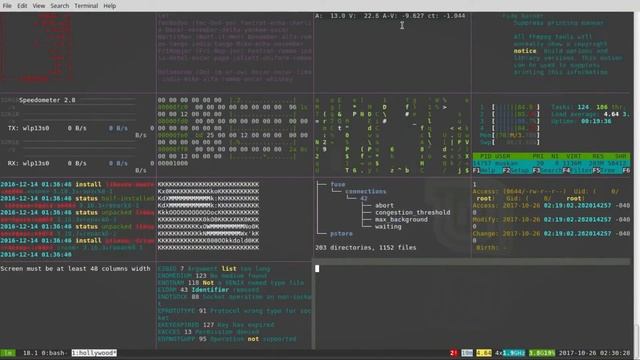Open the File menu
The image size is (640, 360).
[x=7, y=6]
